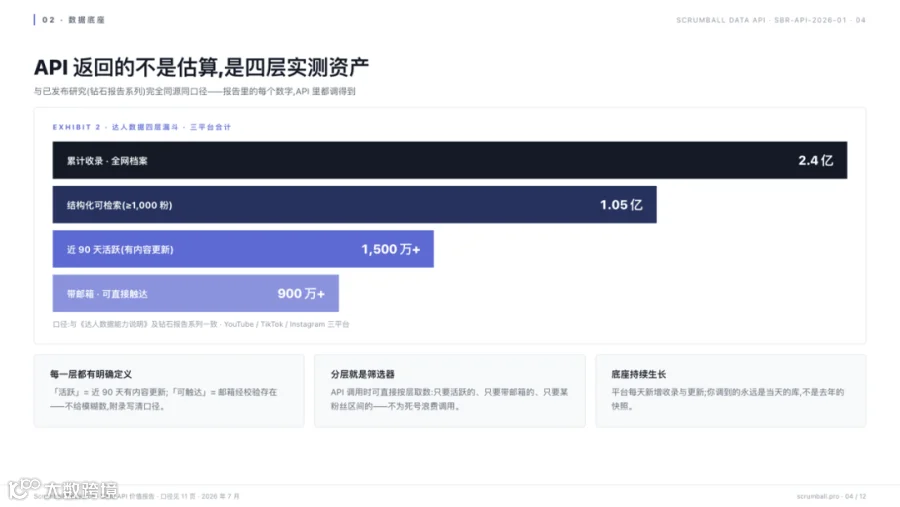Select the '1.05 亿' value
The height and width of the screenshot is (507, 900).
[x=621, y=204]
